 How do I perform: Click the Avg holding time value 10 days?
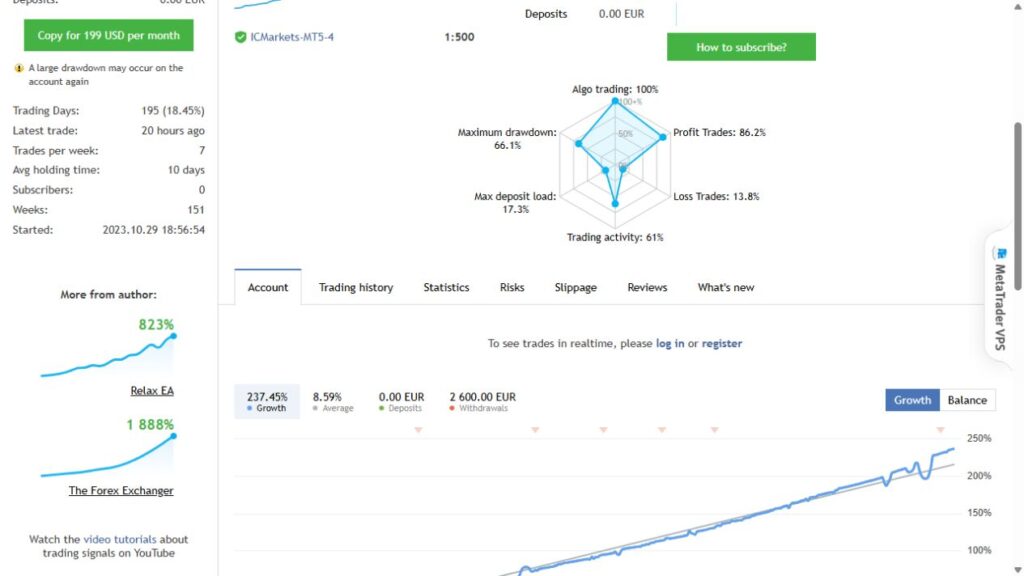tap(186, 170)
